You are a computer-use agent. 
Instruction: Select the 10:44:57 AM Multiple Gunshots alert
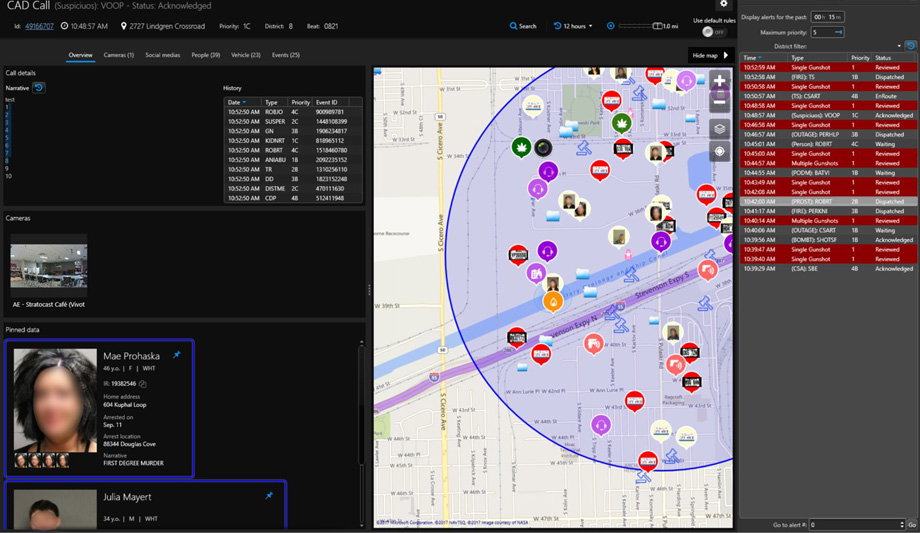coord(828,163)
